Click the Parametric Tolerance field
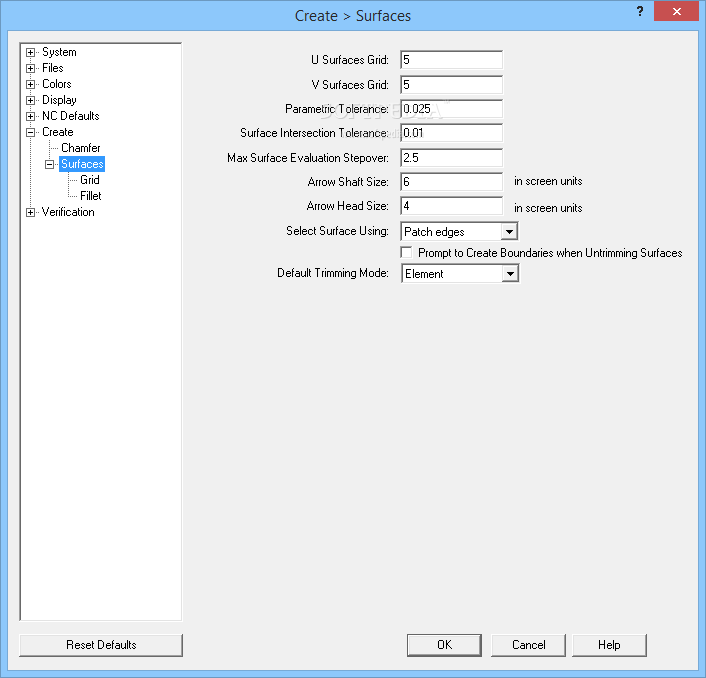706x678 pixels. coord(451,109)
